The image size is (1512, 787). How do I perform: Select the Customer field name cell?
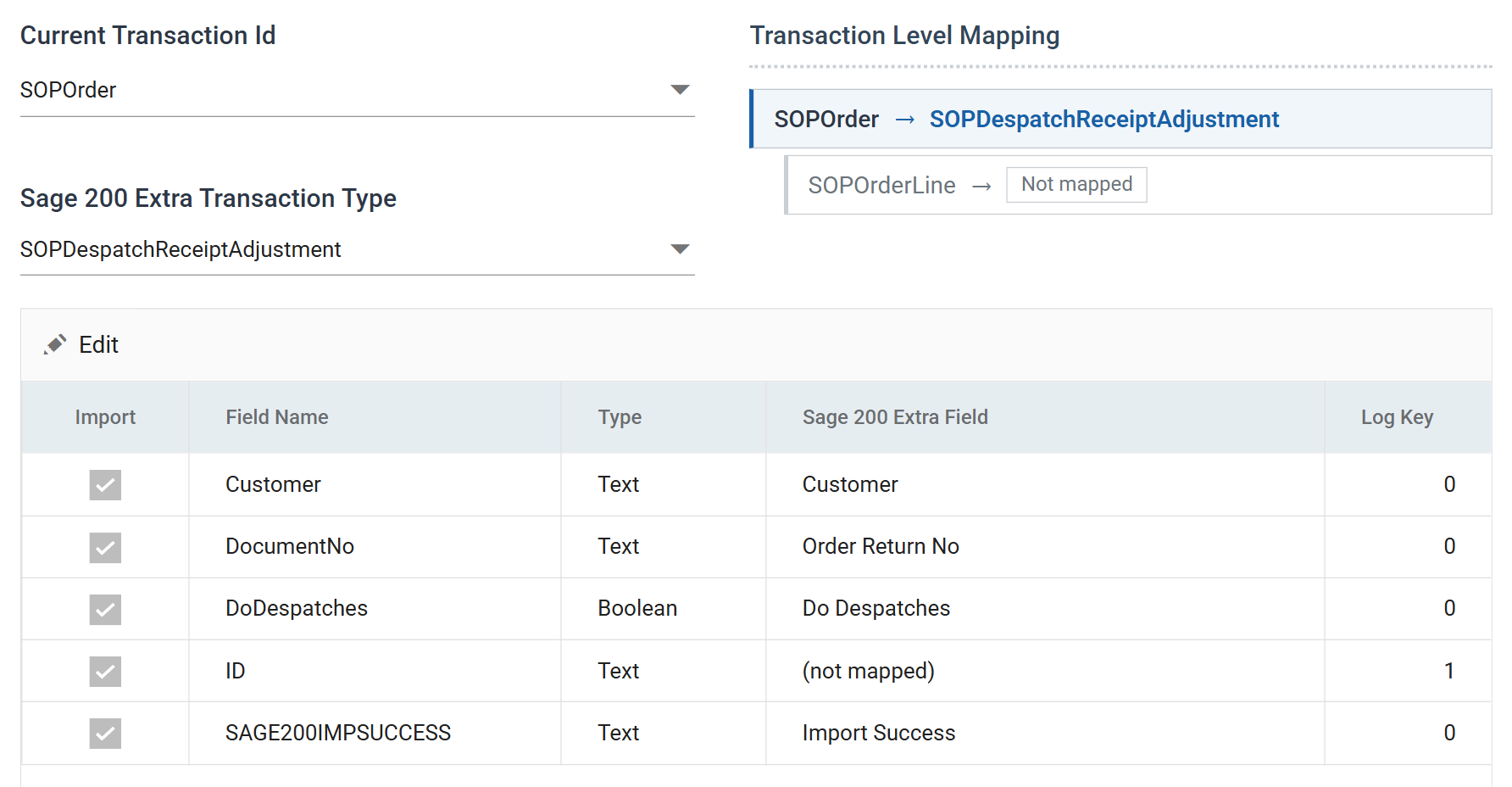pyautogui.click(x=375, y=484)
